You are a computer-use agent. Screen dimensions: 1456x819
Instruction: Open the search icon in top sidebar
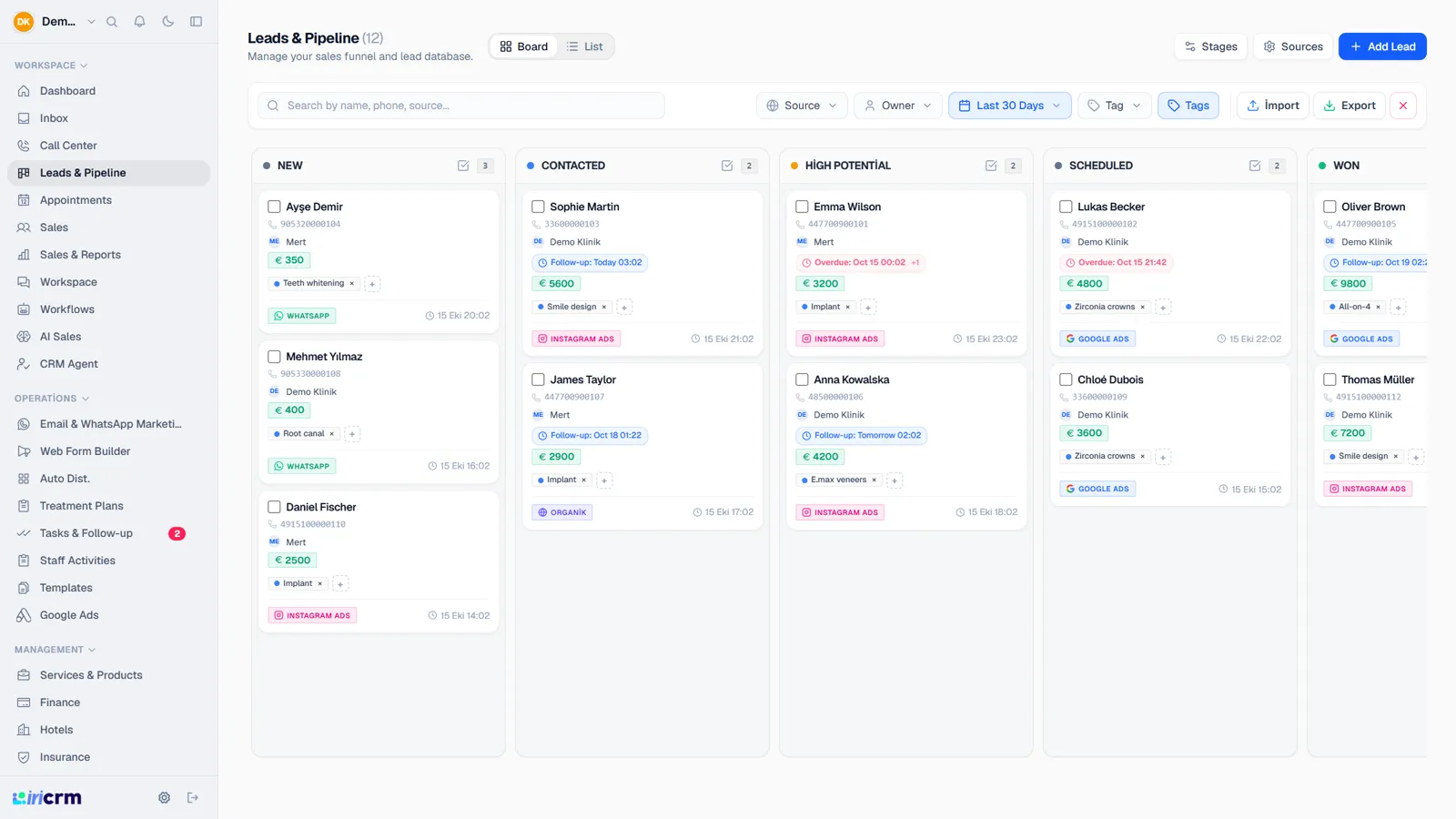pos(112,22)
